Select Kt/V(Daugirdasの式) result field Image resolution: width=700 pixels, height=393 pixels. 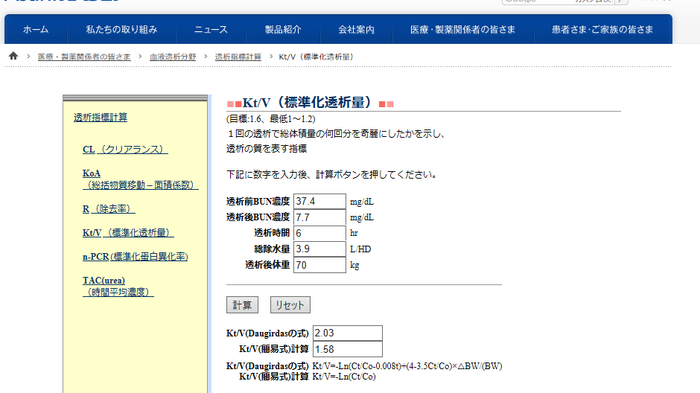pos(347,333)
